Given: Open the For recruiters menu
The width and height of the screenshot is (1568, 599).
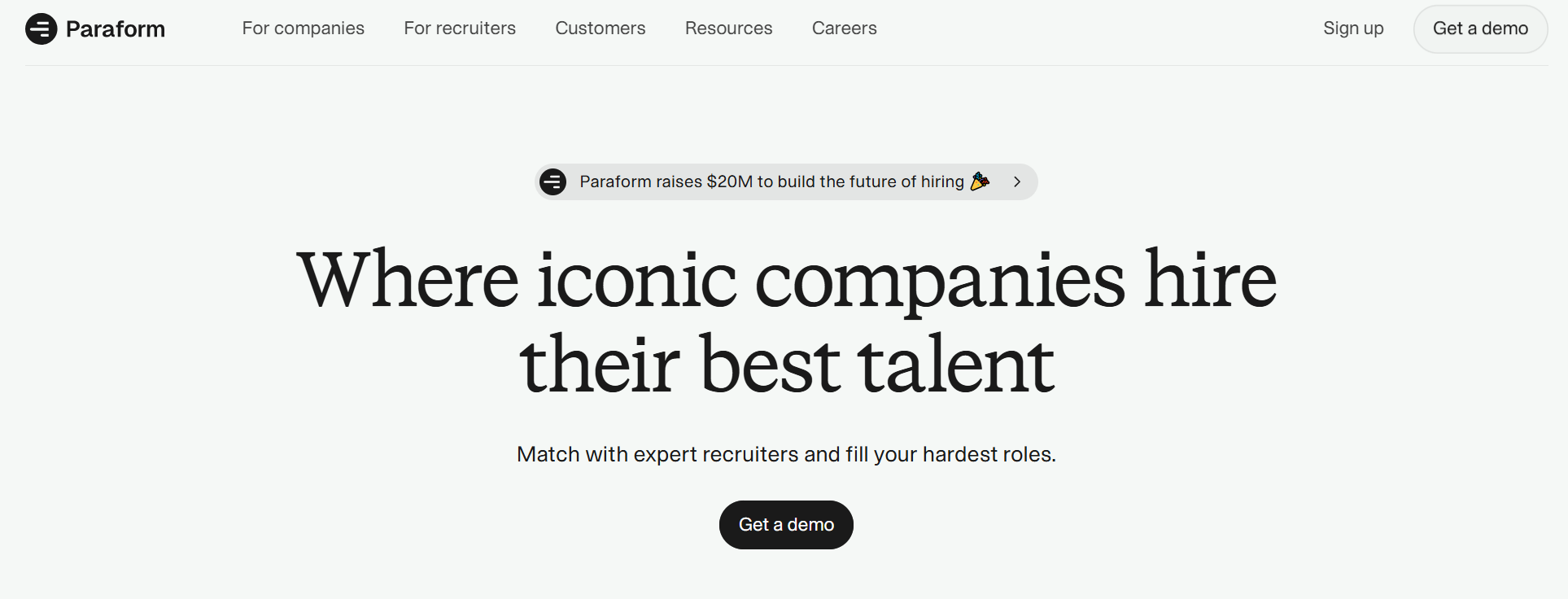Looking at the screenshot, I should [460, 28].
